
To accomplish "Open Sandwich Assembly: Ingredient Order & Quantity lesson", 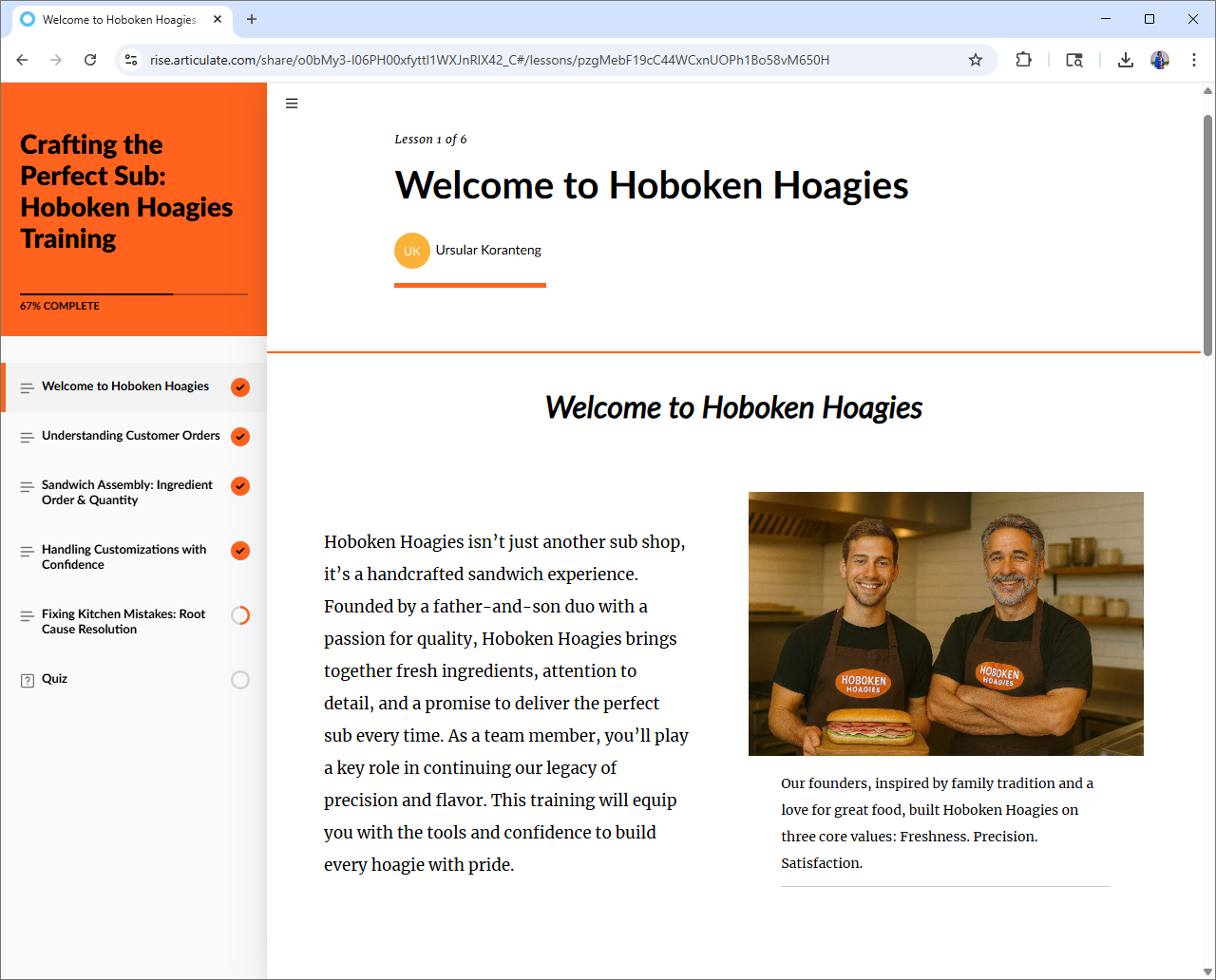I will tap(126, 492).
